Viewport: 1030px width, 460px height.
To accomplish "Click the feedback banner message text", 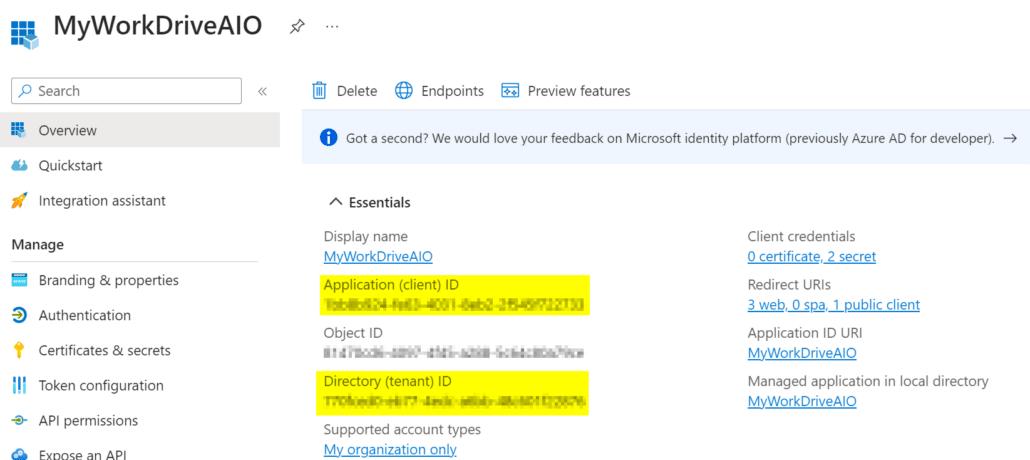I will [670, 139].
